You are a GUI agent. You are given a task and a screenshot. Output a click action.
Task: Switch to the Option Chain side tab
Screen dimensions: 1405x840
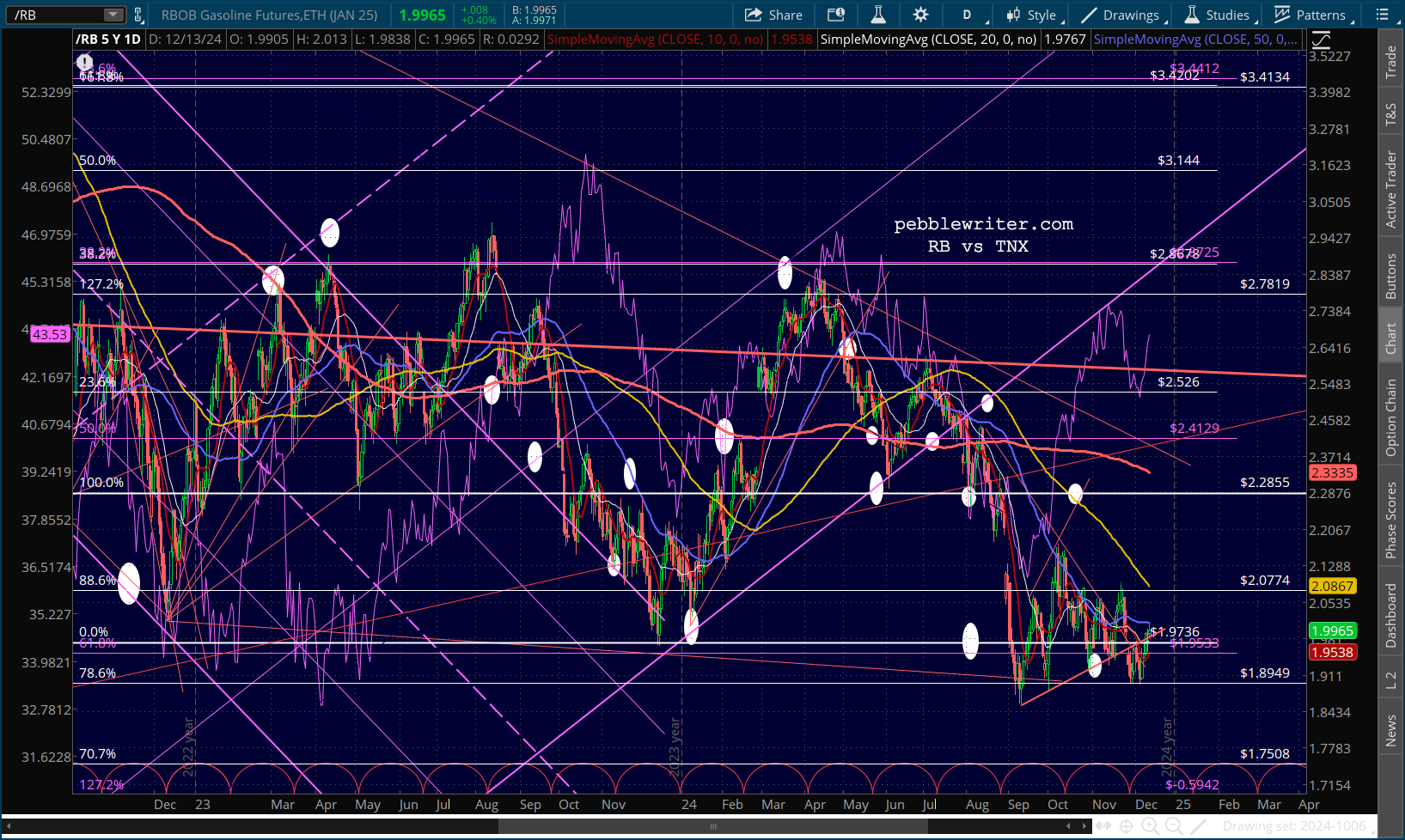point(1390,417)
